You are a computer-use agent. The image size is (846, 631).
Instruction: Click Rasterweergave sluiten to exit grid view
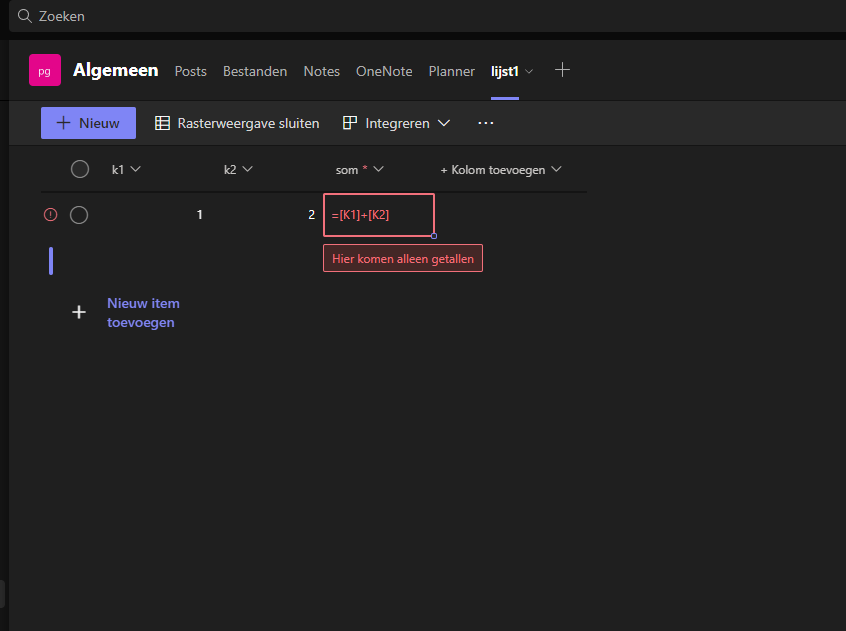(x=237, y=123)
